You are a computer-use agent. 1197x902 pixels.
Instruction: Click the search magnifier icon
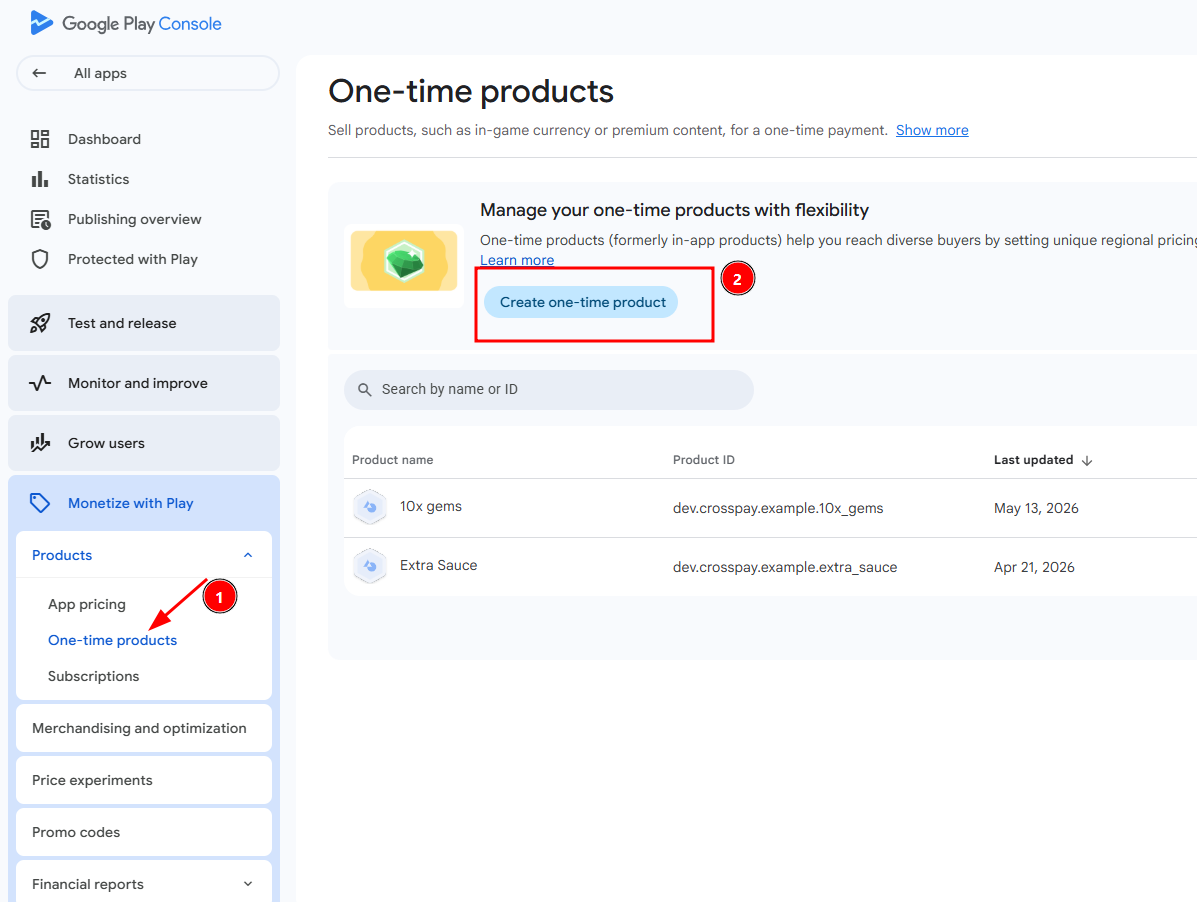(365, 390)
